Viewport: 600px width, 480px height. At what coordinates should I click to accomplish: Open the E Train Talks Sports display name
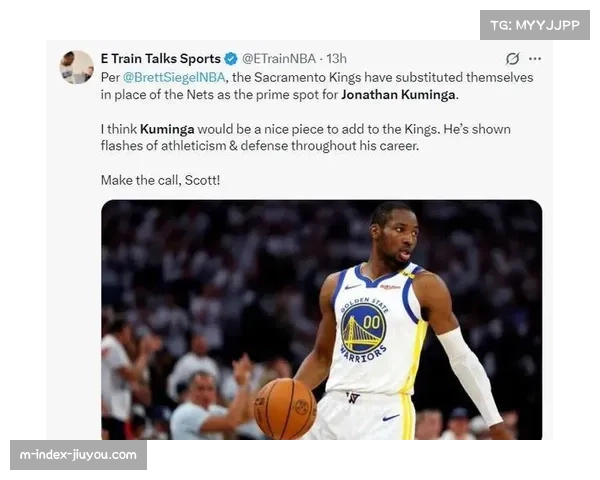point(161,59)
